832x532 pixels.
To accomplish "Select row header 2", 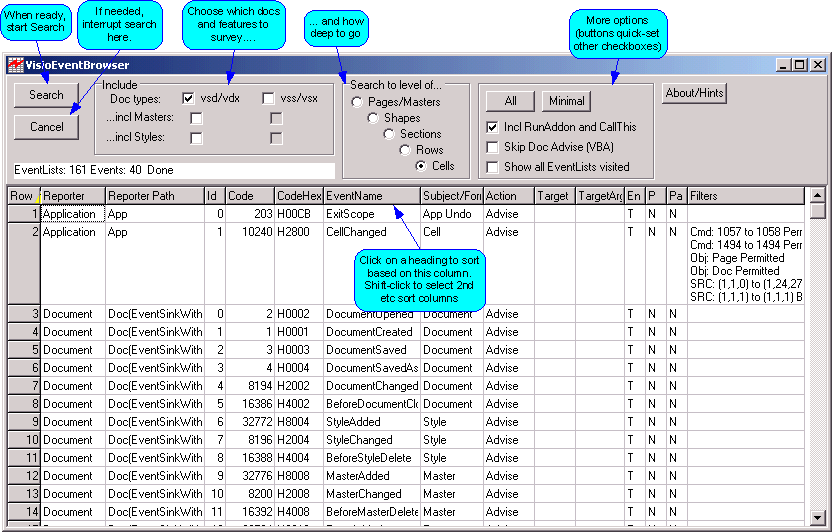I will point(24,264).
